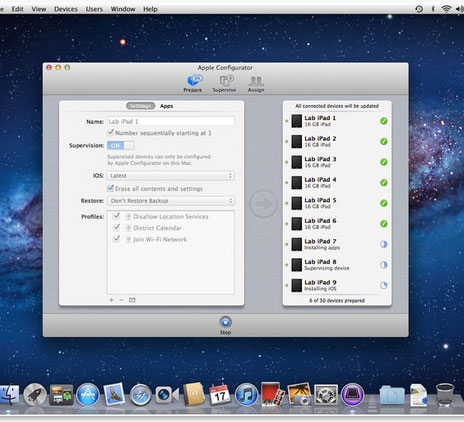Click the Time Machine icon in the menu bar
The height and width of the screenshot is (422, 464).
coord(419,9)
